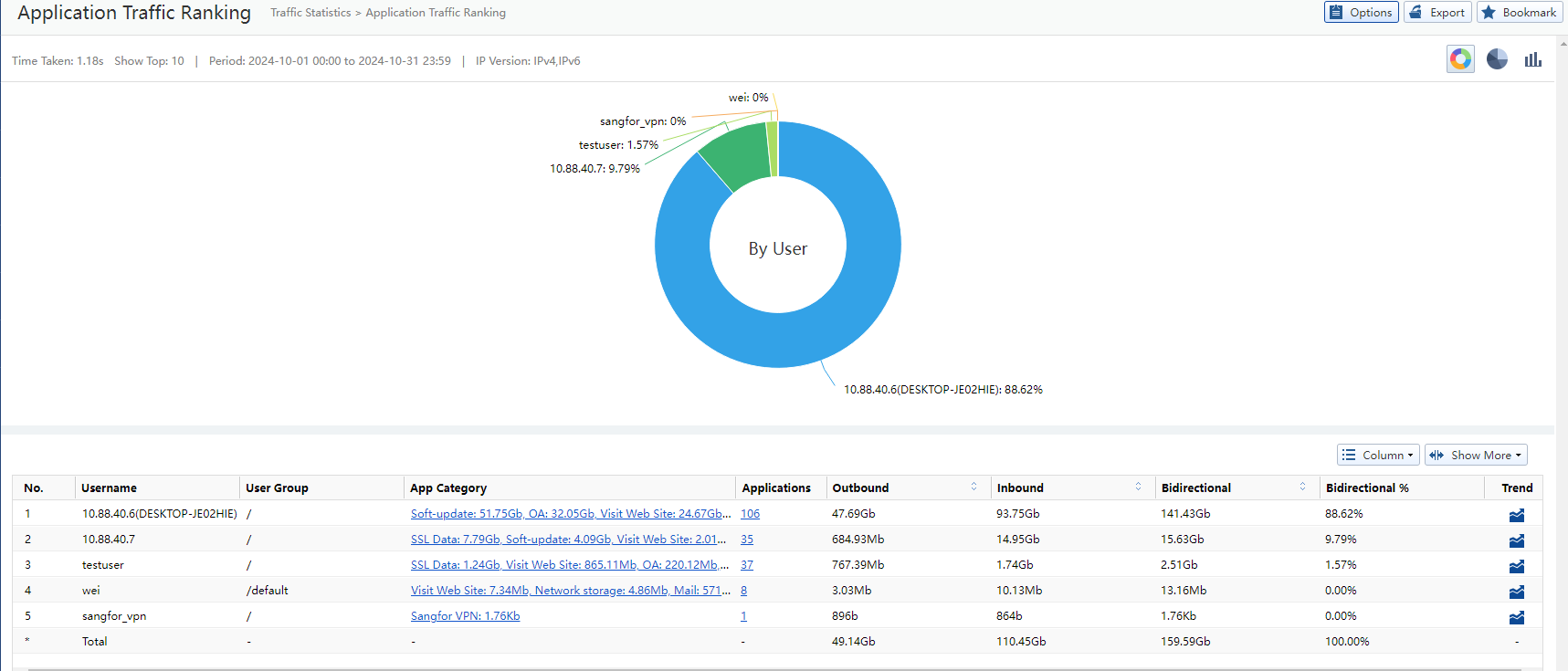Open trend chart for 10.88.40.7 row
This screenshot has height=671, width=1568.
tap(1516, 540)
